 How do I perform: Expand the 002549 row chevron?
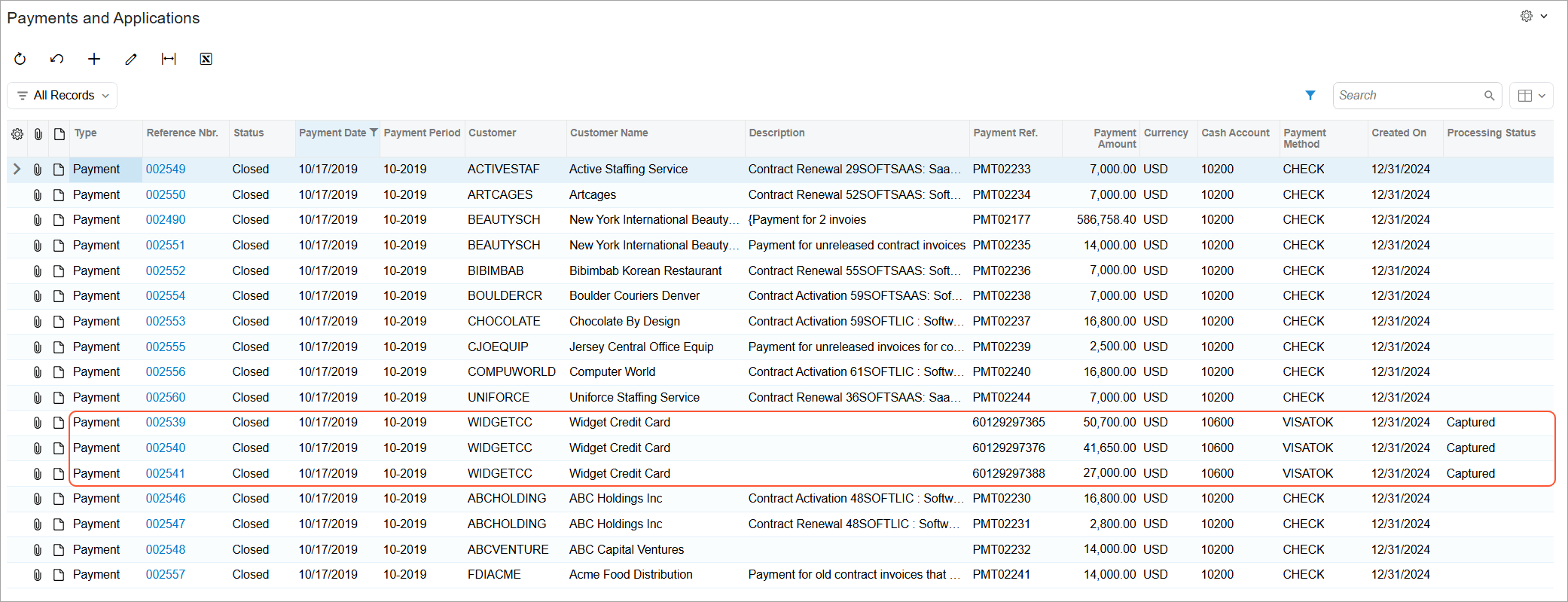point(17,170)
